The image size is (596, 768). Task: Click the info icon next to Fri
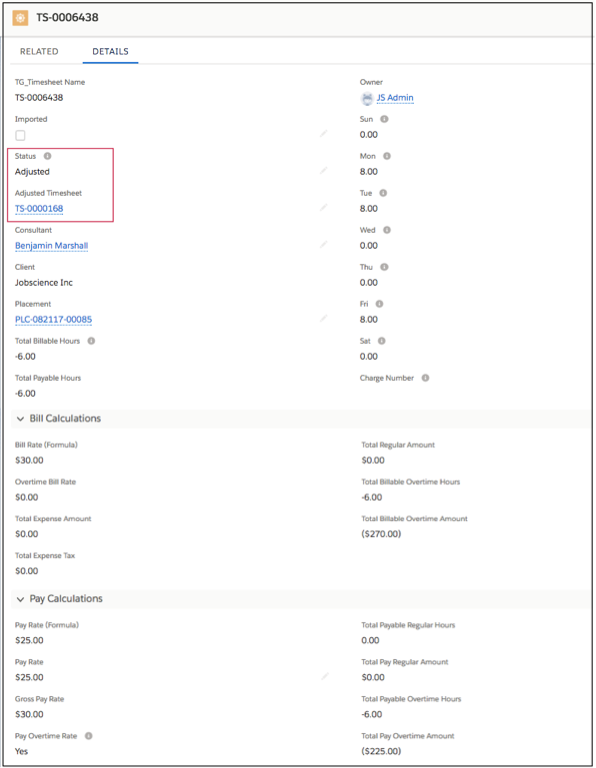pyautogui.click(x=379, y=304)
